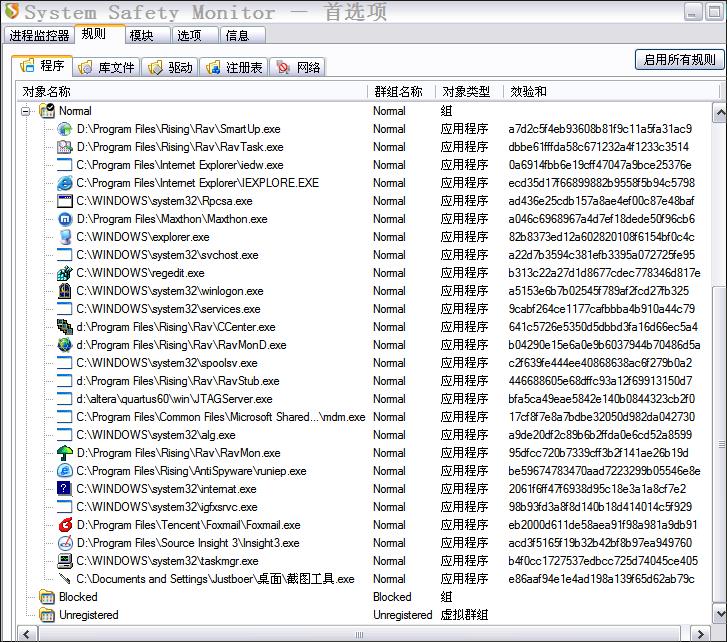Open the 库文件 rules sub-tab

[x=108, y=68]
